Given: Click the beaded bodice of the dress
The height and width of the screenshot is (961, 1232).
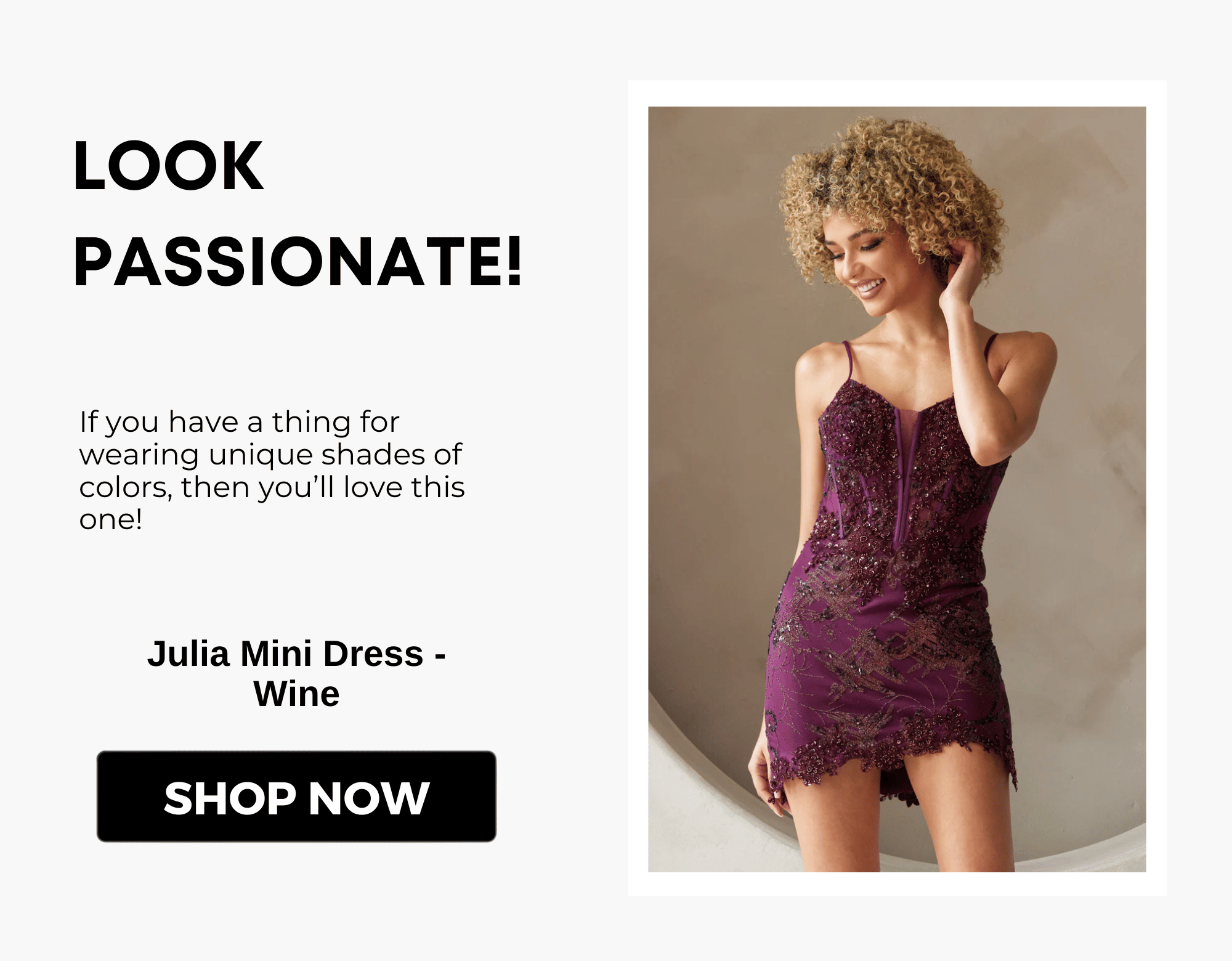Looking at the screenshot, I should click(912, 468).
